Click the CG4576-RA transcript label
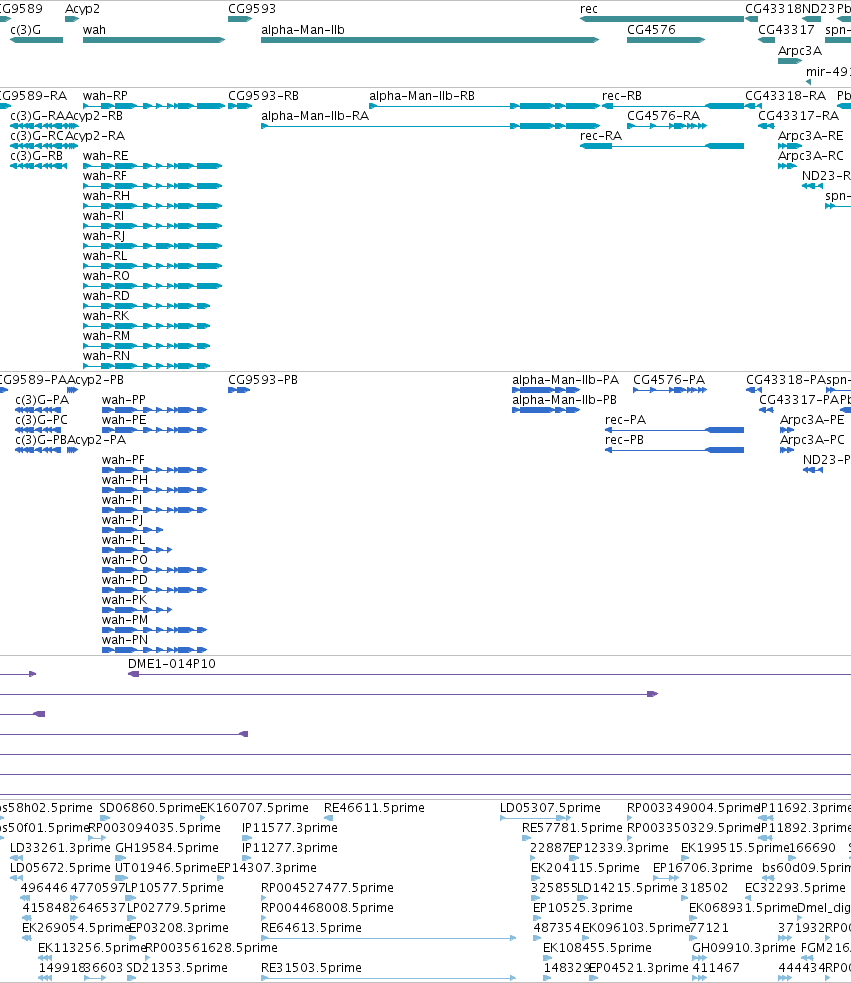The image size is (851, 983). [x=663, y=116]
